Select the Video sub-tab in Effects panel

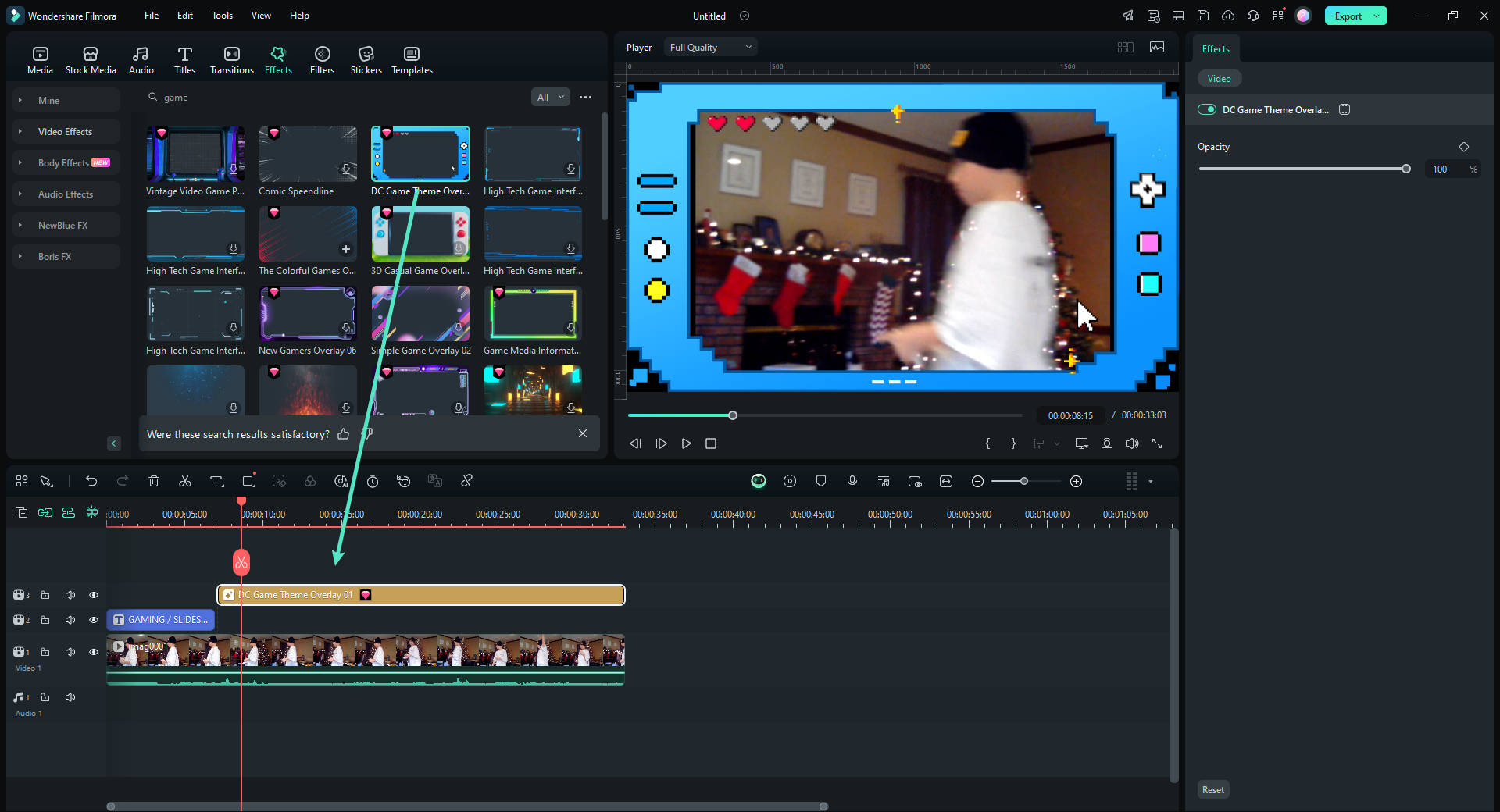coord(1219,78)
